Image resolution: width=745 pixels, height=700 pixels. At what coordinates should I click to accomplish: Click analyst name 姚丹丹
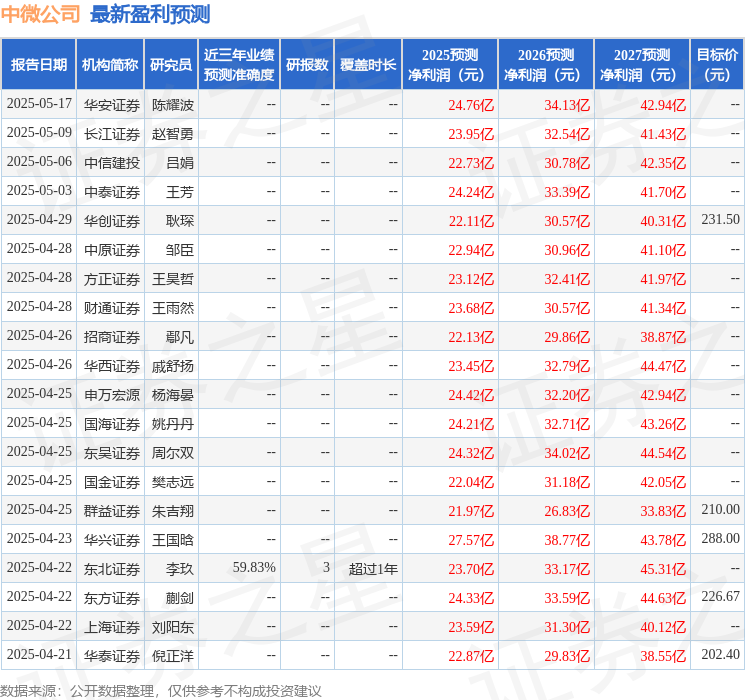pos(172,424)
